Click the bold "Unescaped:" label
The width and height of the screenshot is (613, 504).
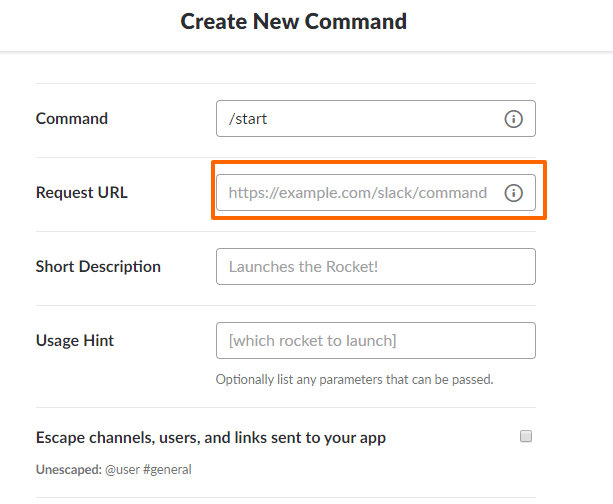click(x=68, y=470)
